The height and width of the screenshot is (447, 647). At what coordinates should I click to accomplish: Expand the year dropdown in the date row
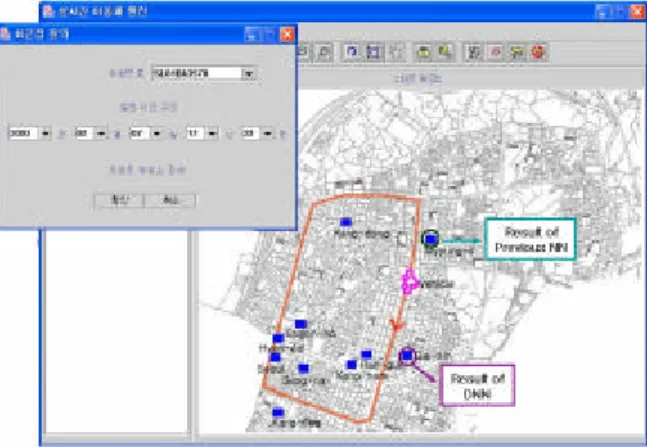(30, 133)
